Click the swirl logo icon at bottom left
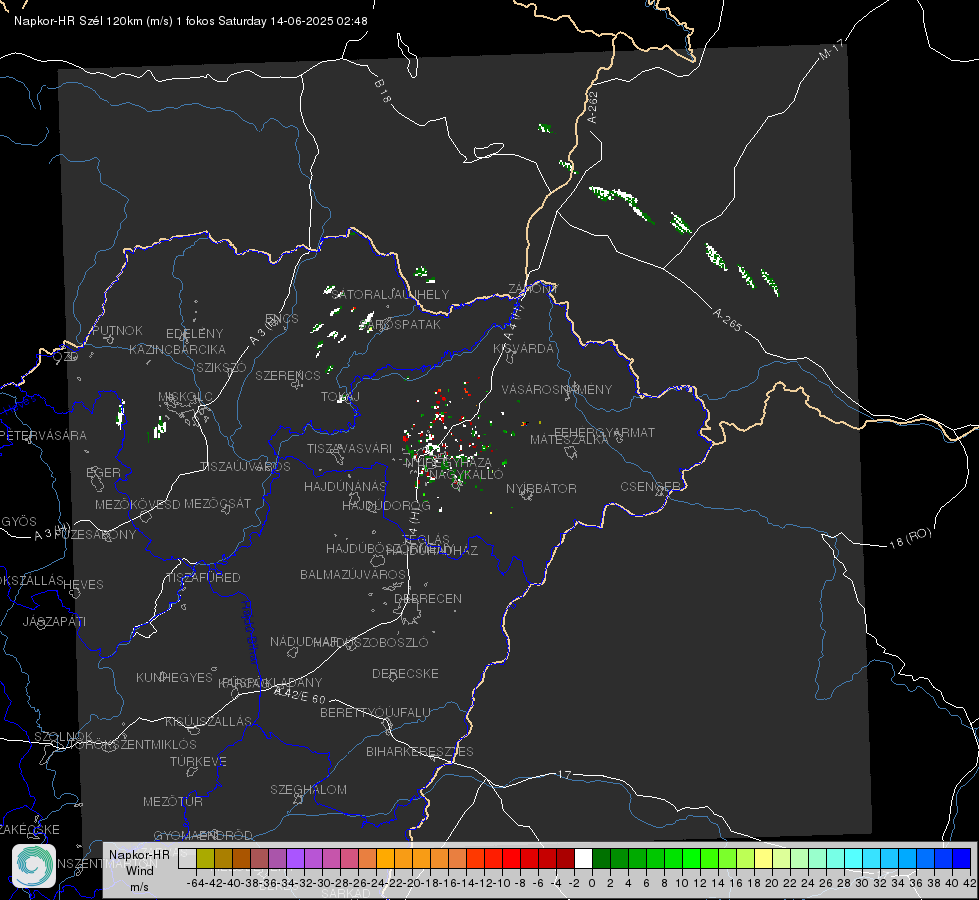This screenshot has width=979, height=900. pos(34,866)
